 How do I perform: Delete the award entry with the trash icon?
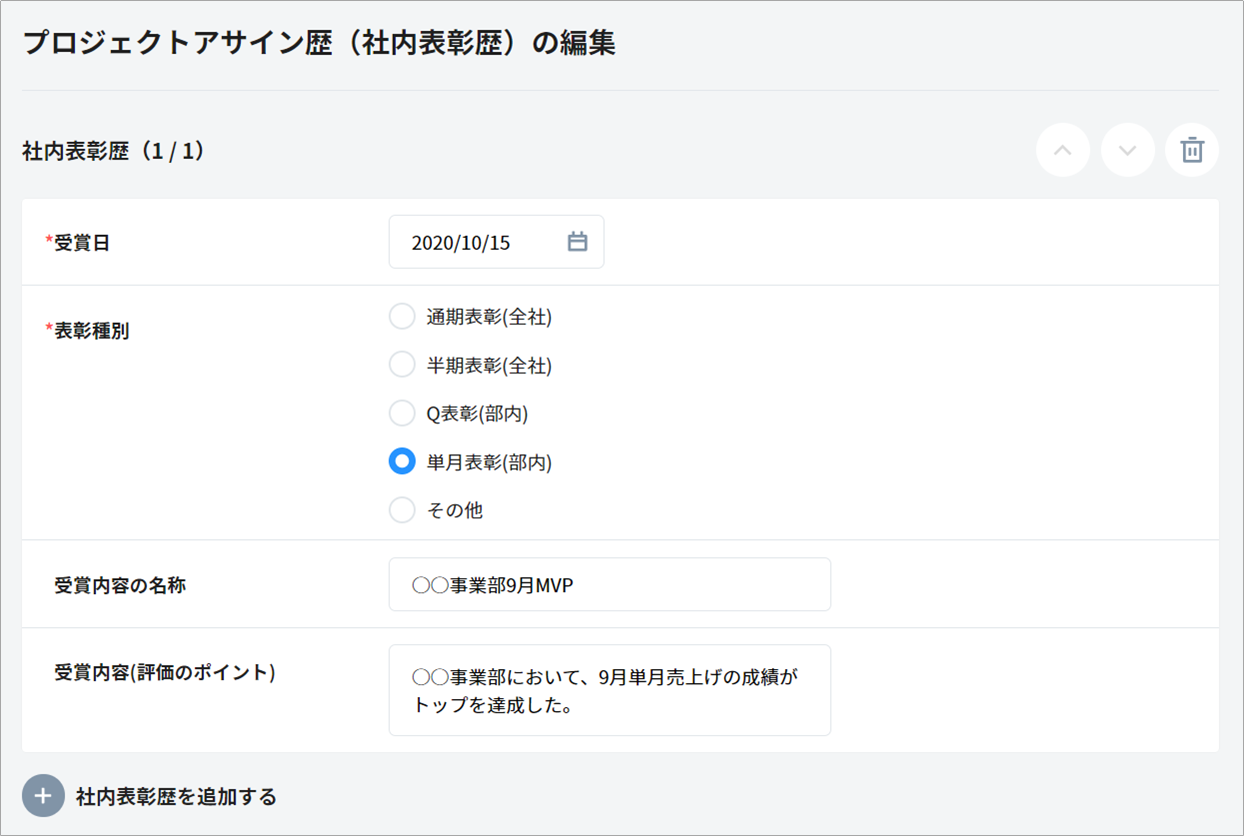click(x=1191, y=151)
